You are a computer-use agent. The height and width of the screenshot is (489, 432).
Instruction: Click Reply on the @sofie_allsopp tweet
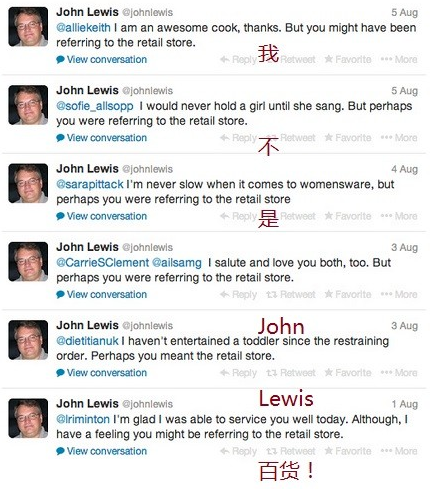[238, 138]
